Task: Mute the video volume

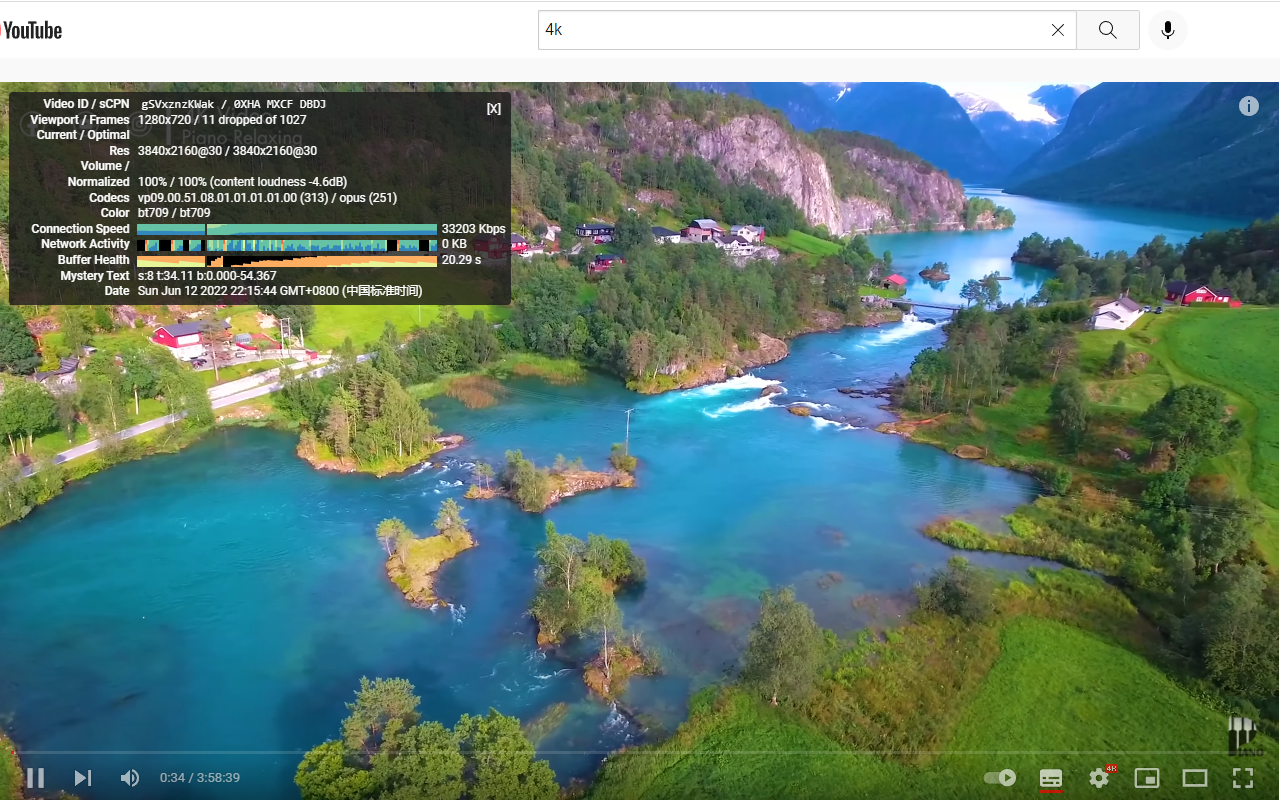Action: 130,777
